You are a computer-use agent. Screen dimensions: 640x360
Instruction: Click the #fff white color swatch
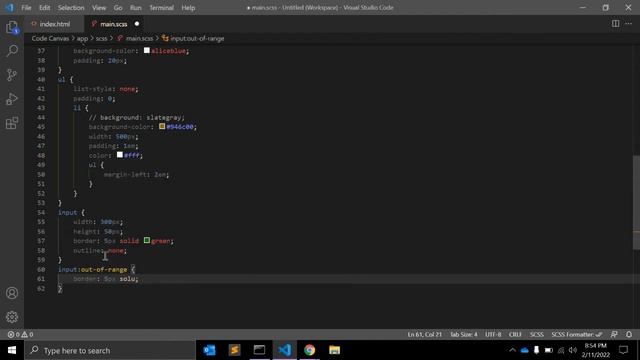tap(120, 155)
